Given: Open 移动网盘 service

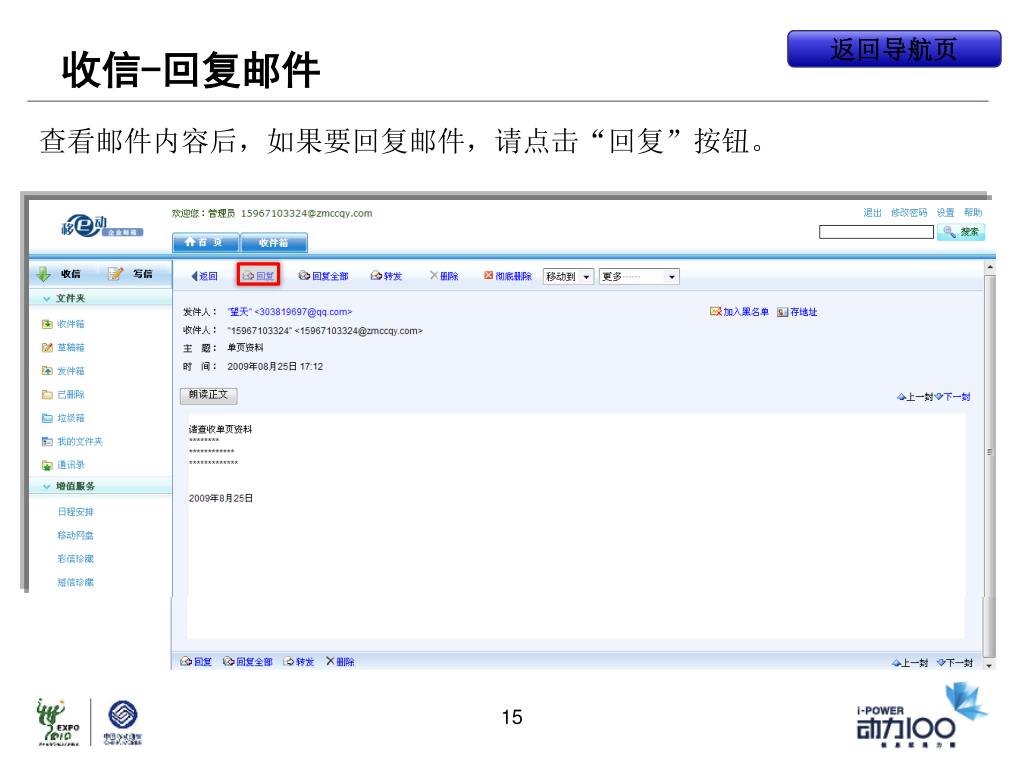Looking at the screenshot, I should click(x=76, y=536).
